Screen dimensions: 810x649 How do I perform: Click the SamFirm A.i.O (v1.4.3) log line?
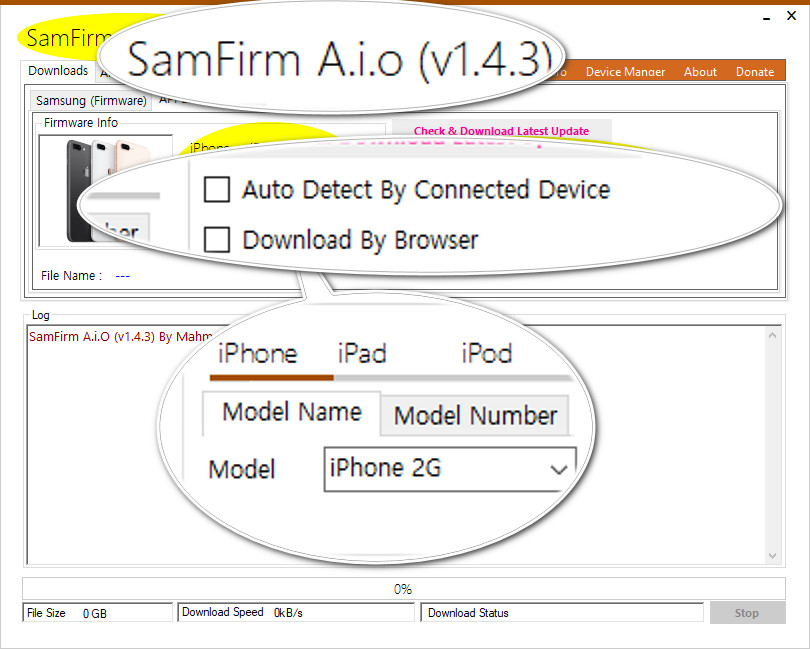pyautogui.click(x=120, y=337)
